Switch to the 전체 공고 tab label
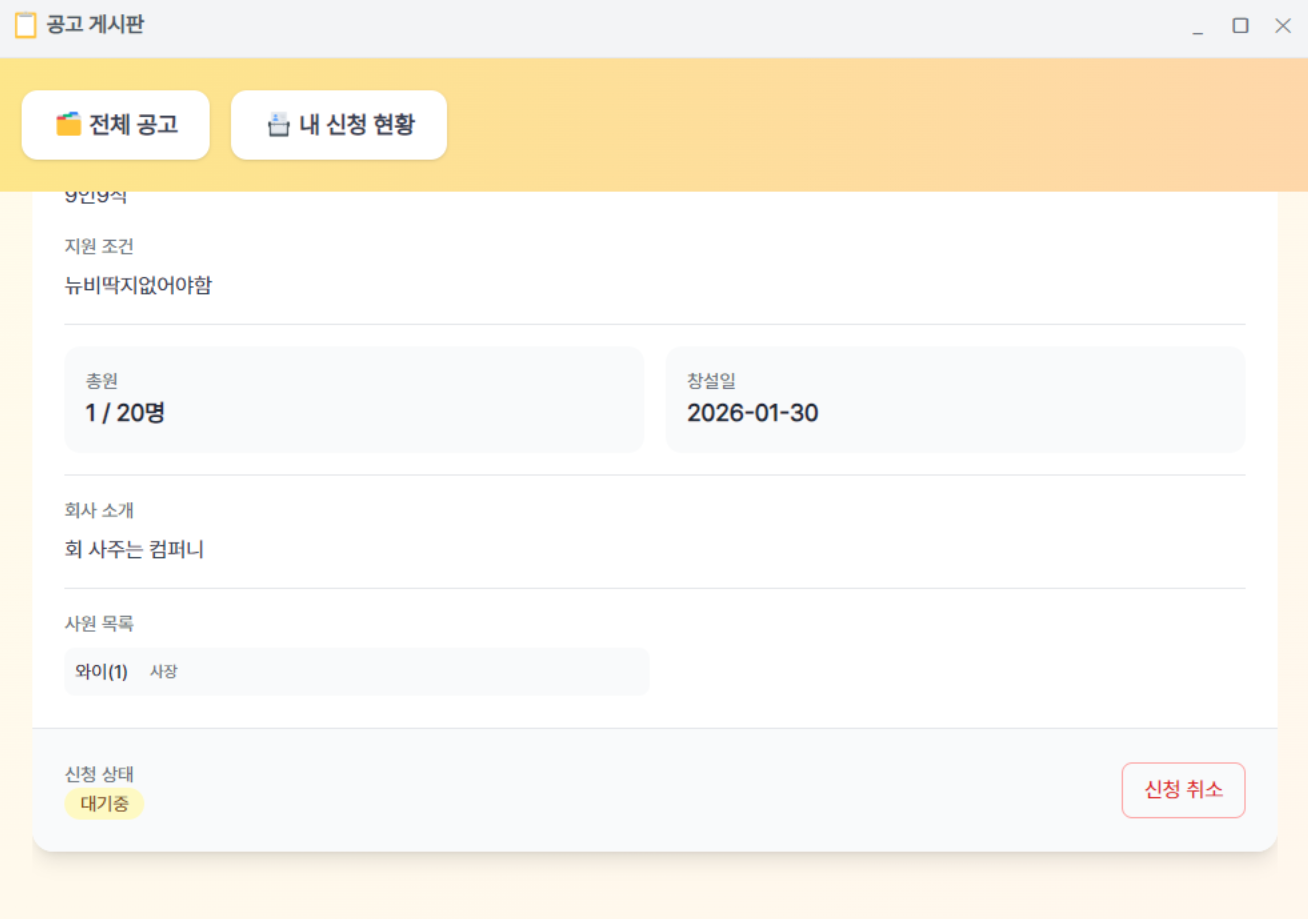 [133, 125]
